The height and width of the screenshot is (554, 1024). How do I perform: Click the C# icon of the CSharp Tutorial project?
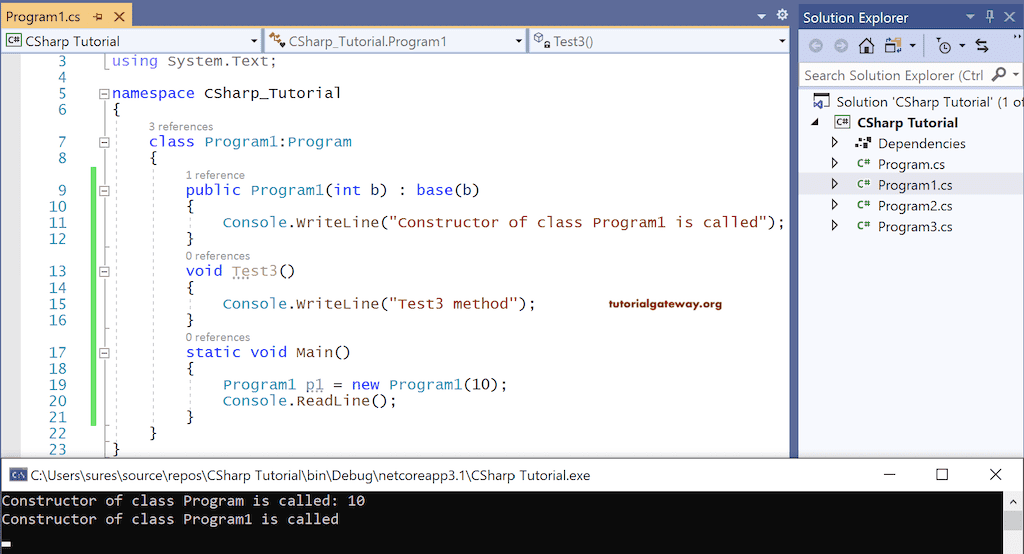coord(842,122)
